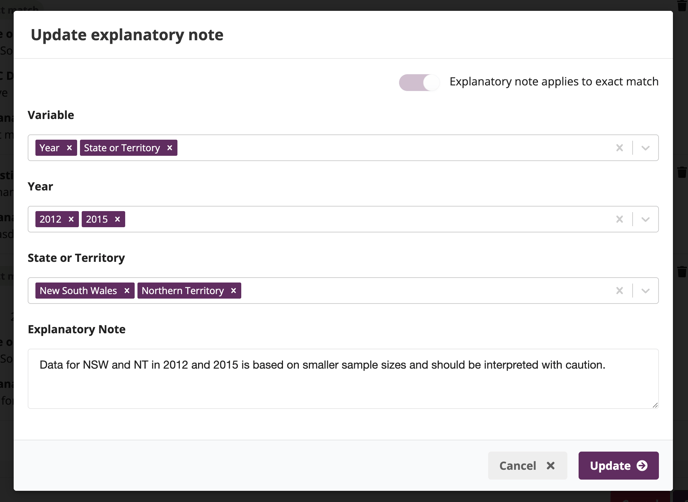Cancel updating the explanatory note
This screenshot has width=688, height=502.
[527, 466]
